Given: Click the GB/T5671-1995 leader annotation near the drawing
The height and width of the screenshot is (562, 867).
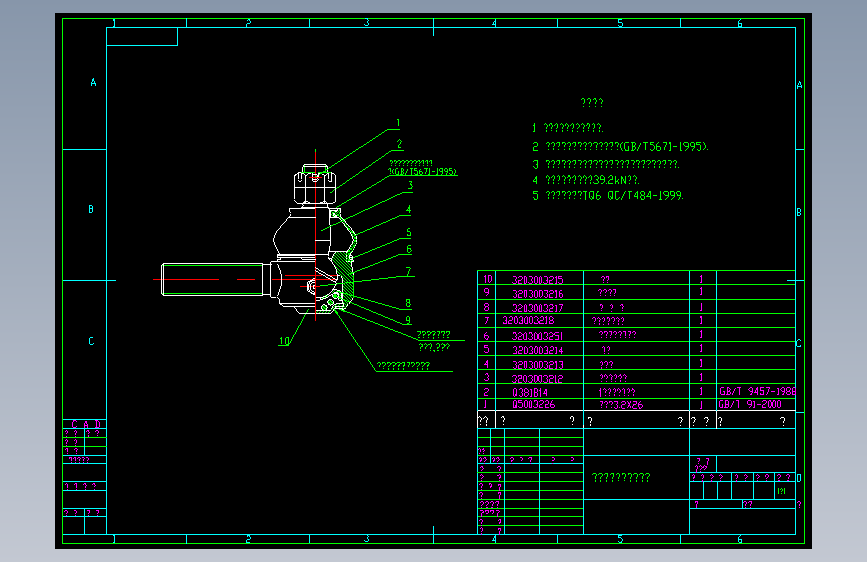Looking at the screenshot, I should (423, 168).
